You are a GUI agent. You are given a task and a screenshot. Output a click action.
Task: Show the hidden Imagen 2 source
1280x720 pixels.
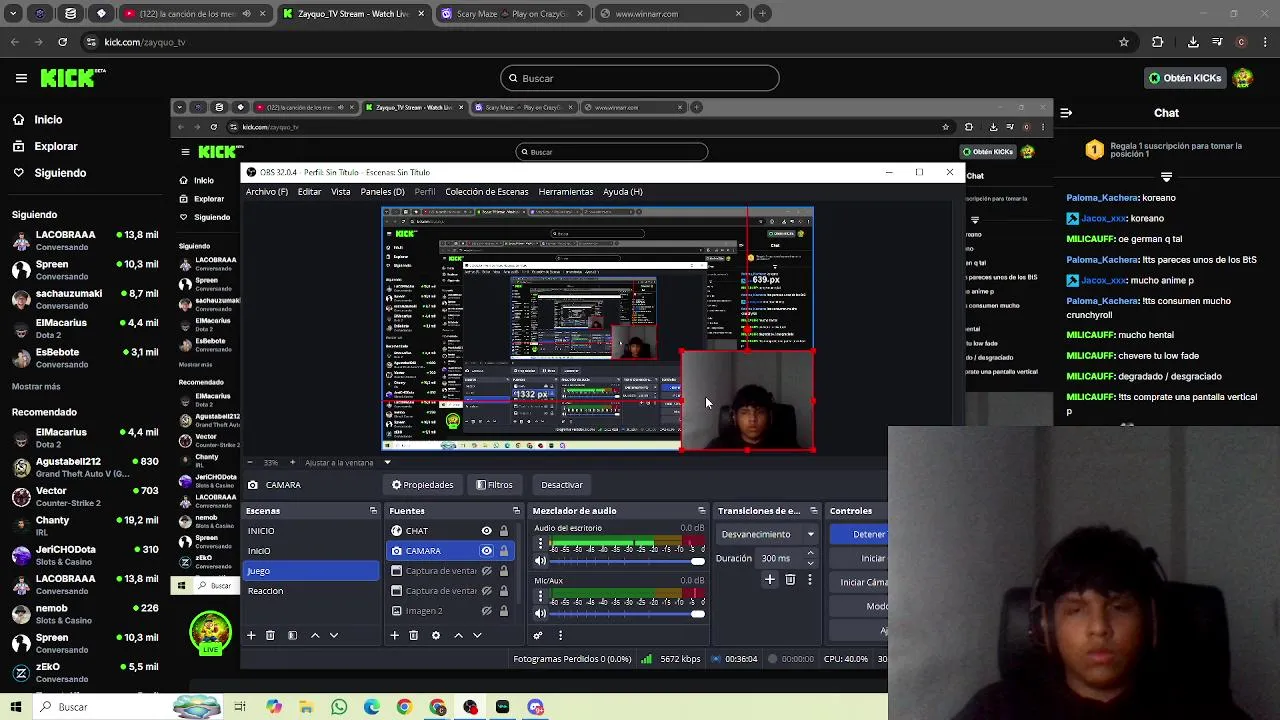pos(487,611)
